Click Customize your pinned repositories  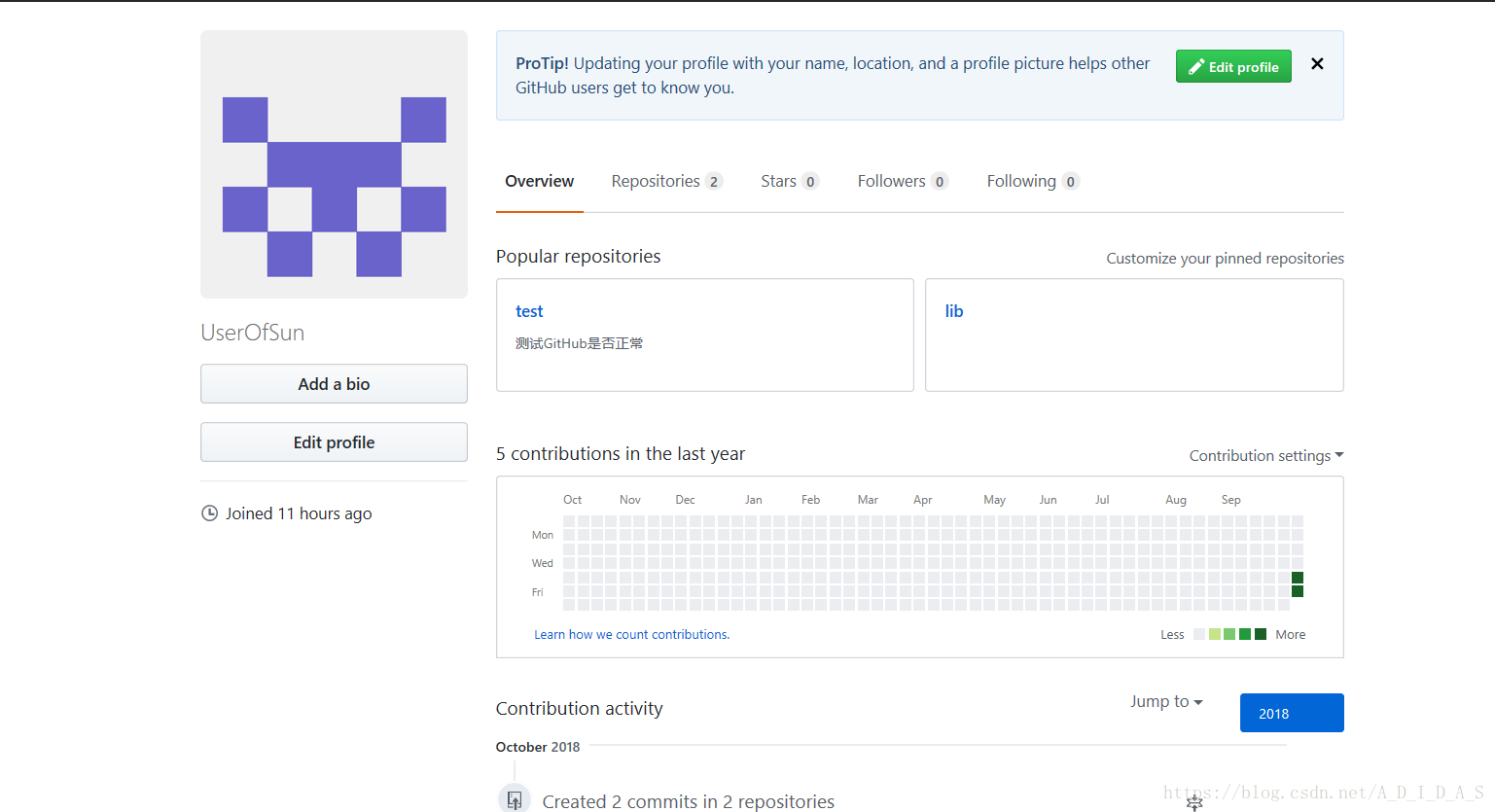tap(1225, 259)
